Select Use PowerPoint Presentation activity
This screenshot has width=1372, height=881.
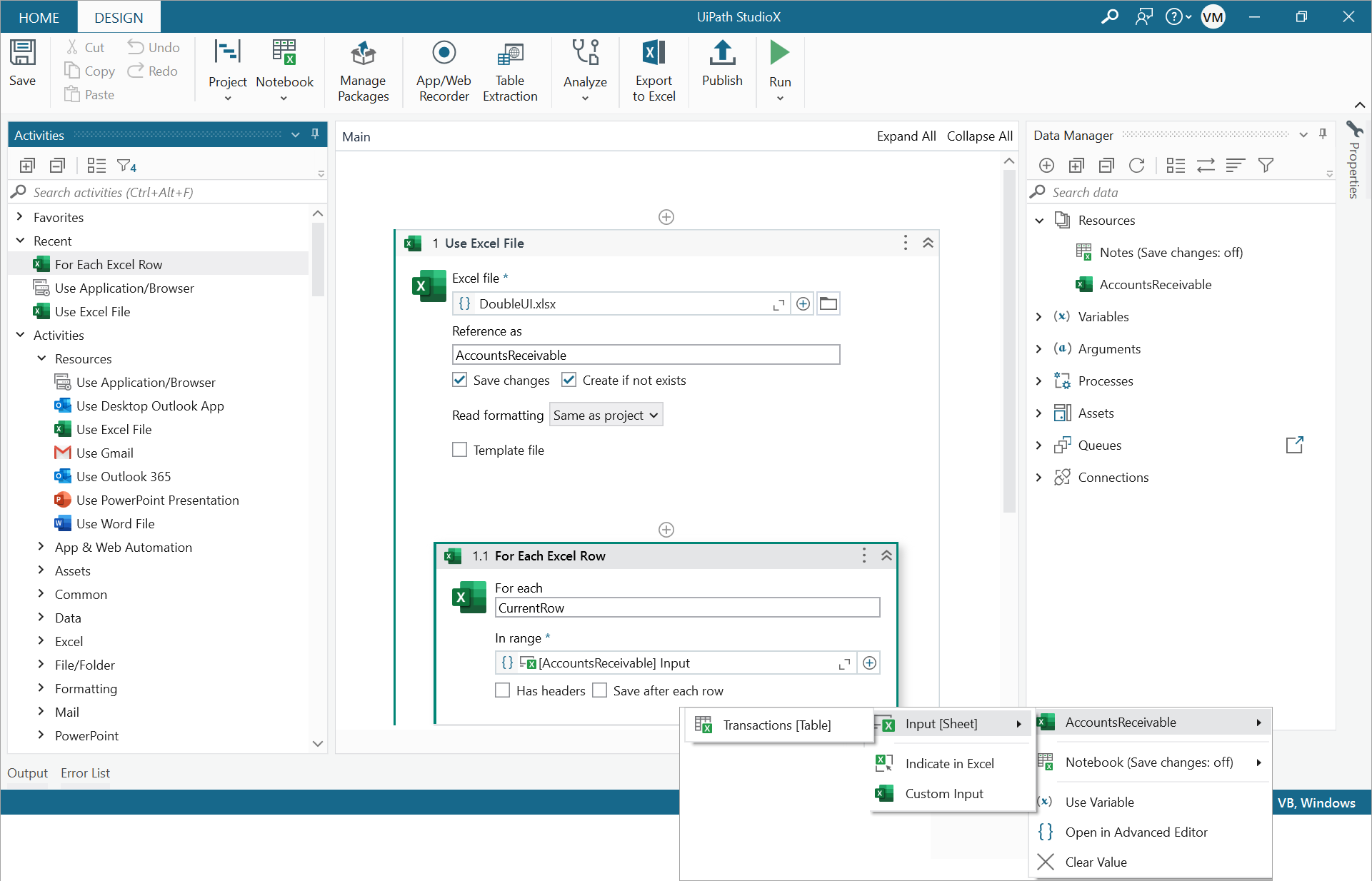[157, 500]
